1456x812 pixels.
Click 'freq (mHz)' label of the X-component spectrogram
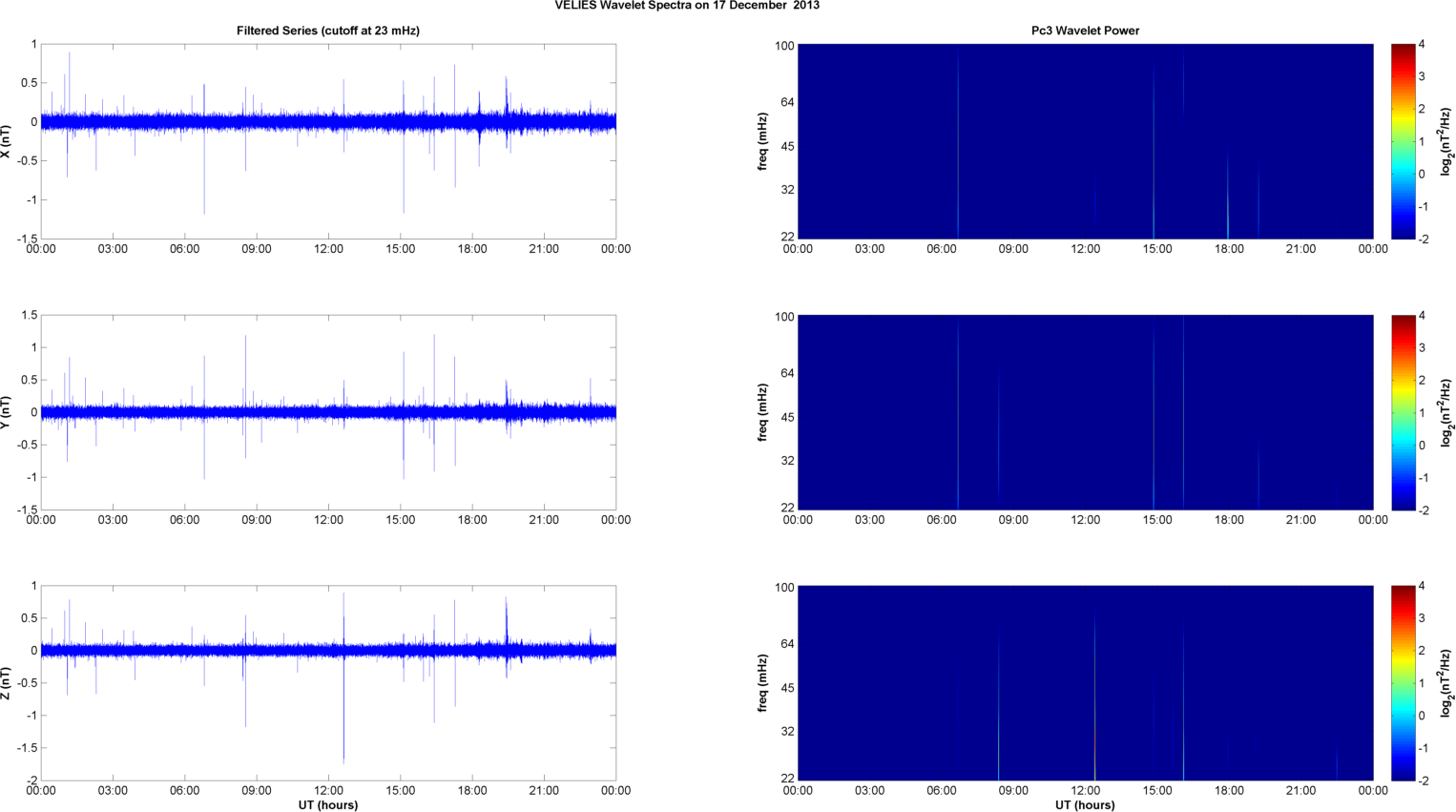click(762, 141)
